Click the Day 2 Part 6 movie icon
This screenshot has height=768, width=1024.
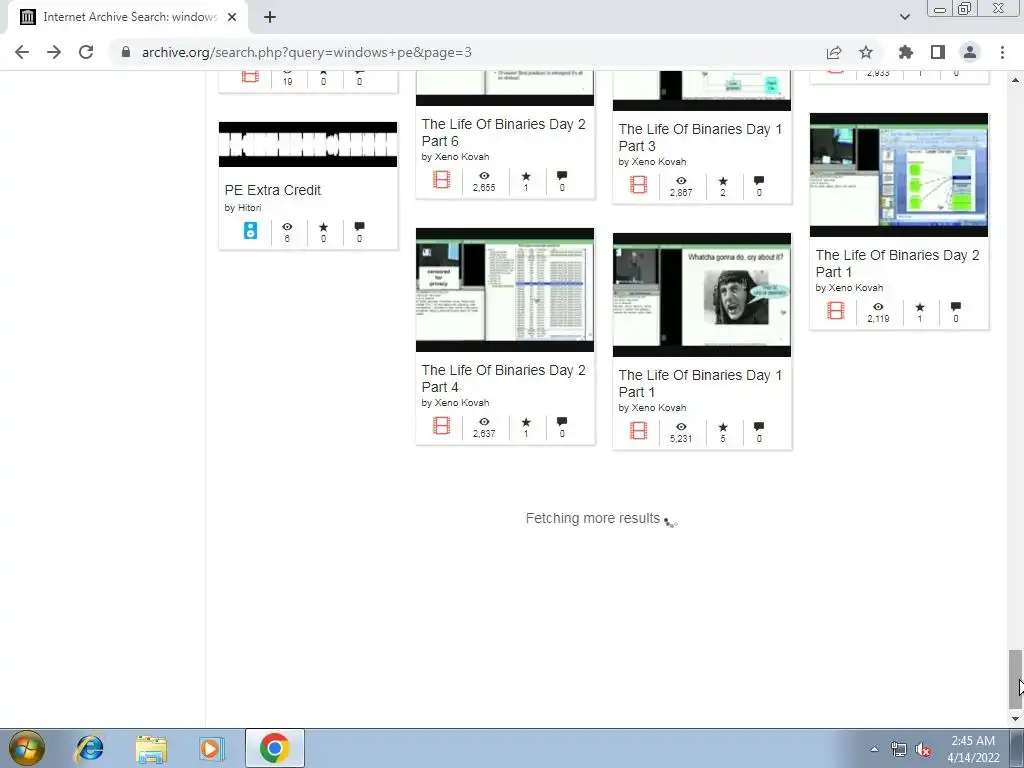click(441, 180)
